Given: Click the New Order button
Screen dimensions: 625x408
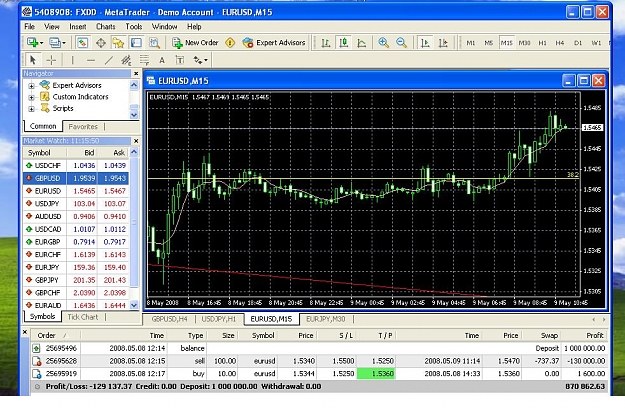Looking at the screenshot, I should (195, 43).
